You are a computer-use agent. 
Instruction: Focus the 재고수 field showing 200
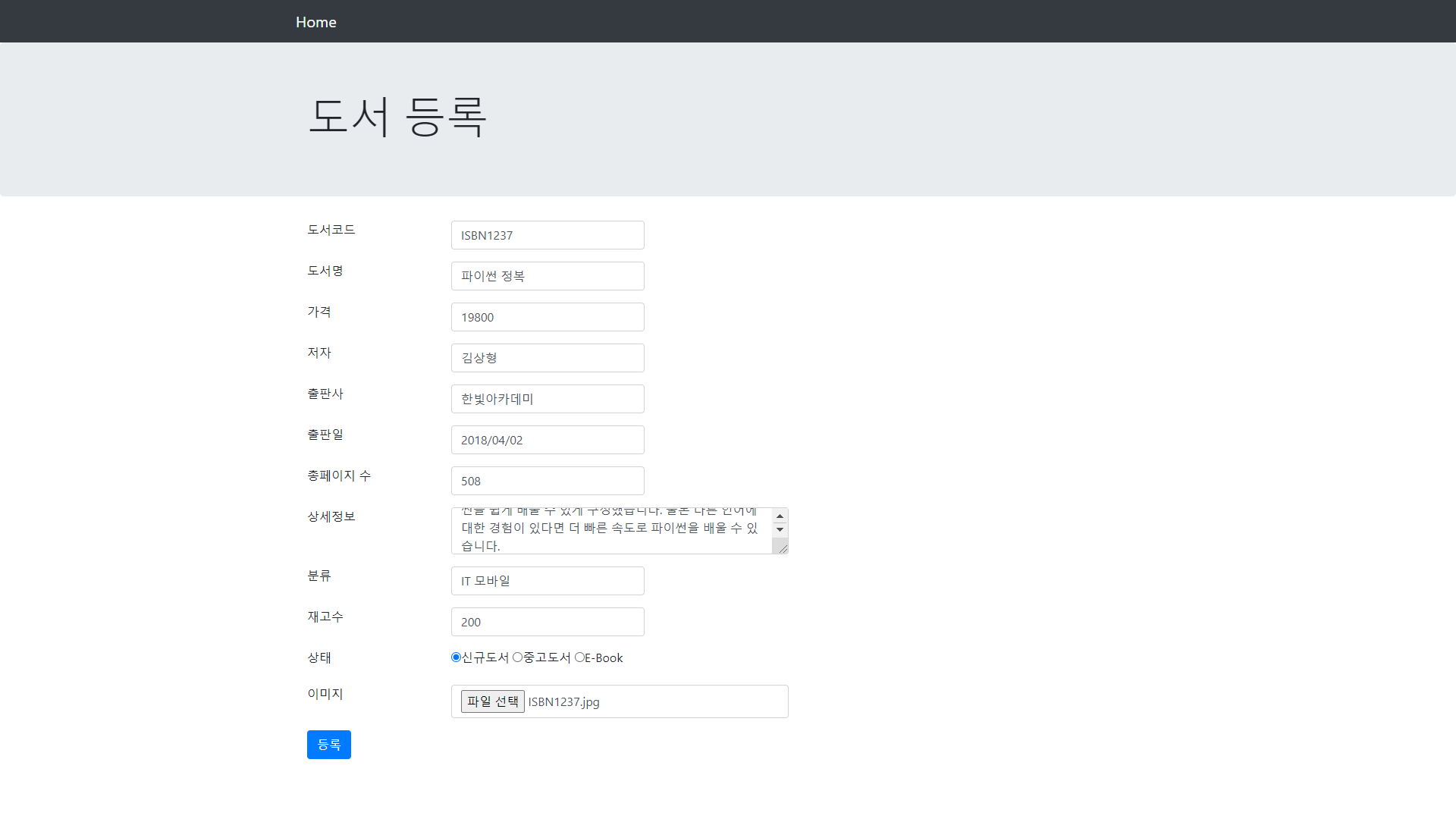pyautogui.click(x=548, y=622)
